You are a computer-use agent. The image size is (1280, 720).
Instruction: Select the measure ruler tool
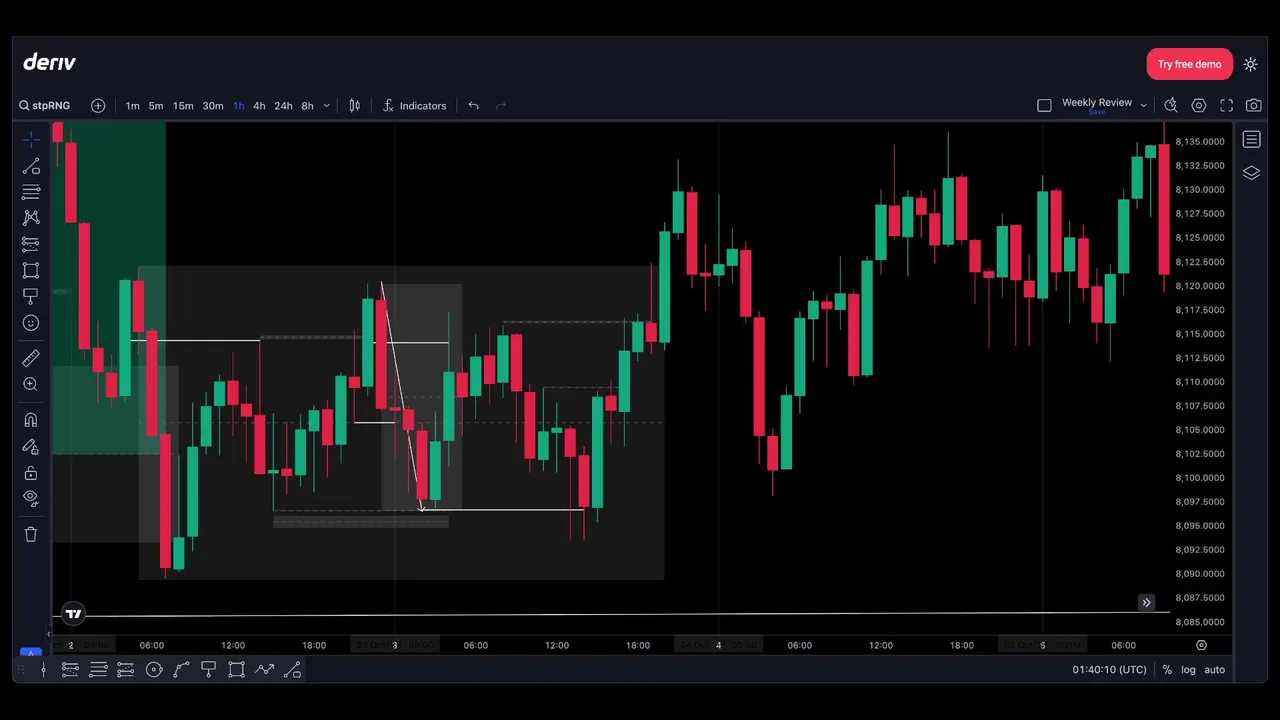pyautogui.click(x=31, y=358)
